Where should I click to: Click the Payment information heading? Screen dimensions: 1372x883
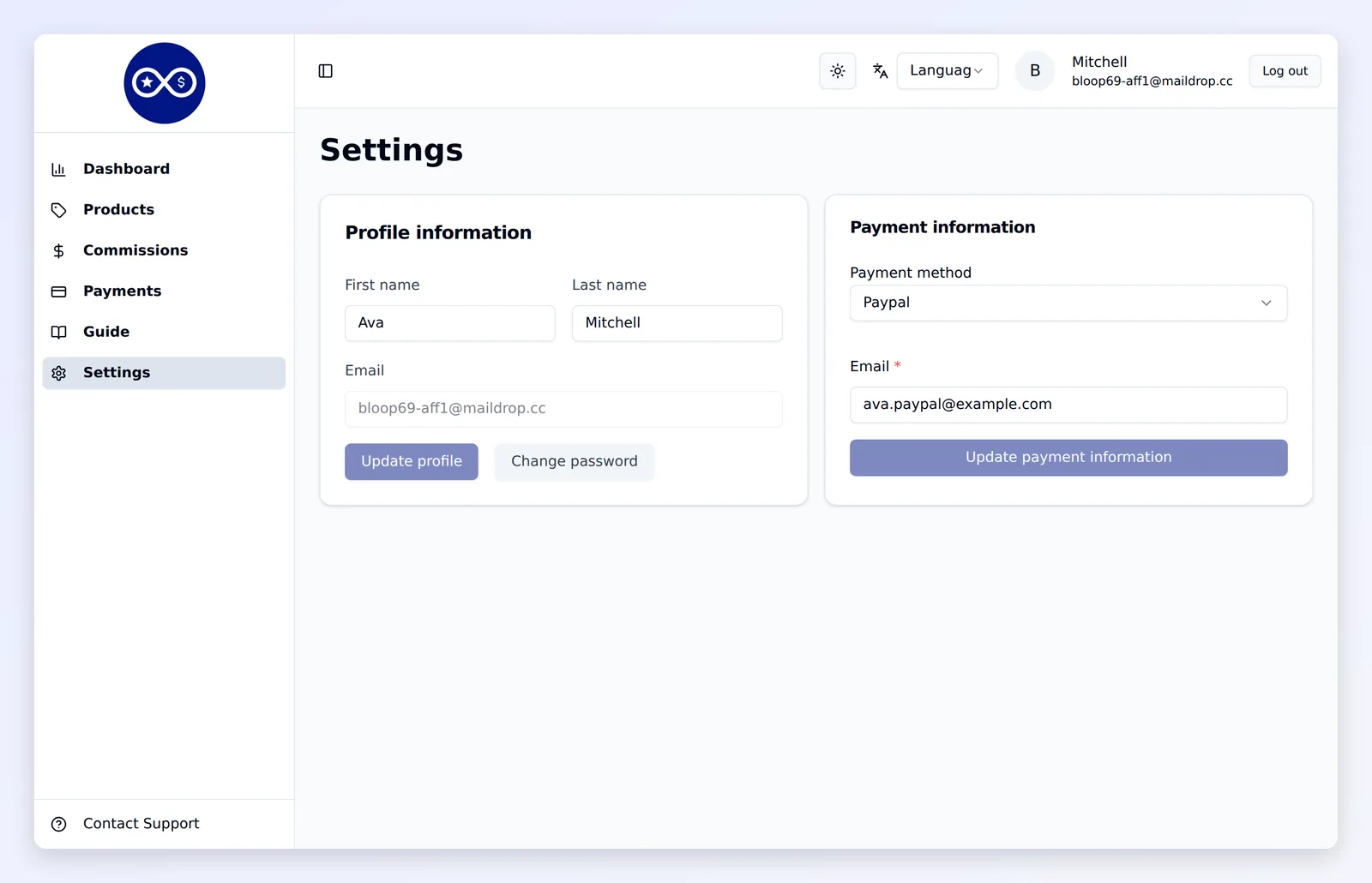[x=942, y=227]
